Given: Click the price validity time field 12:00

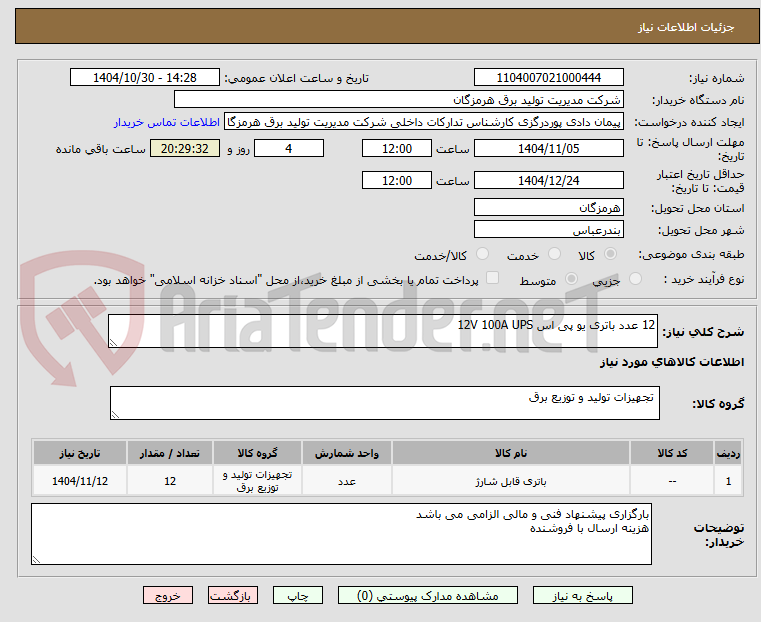Looking at the screenshot, I should [397, 180].
